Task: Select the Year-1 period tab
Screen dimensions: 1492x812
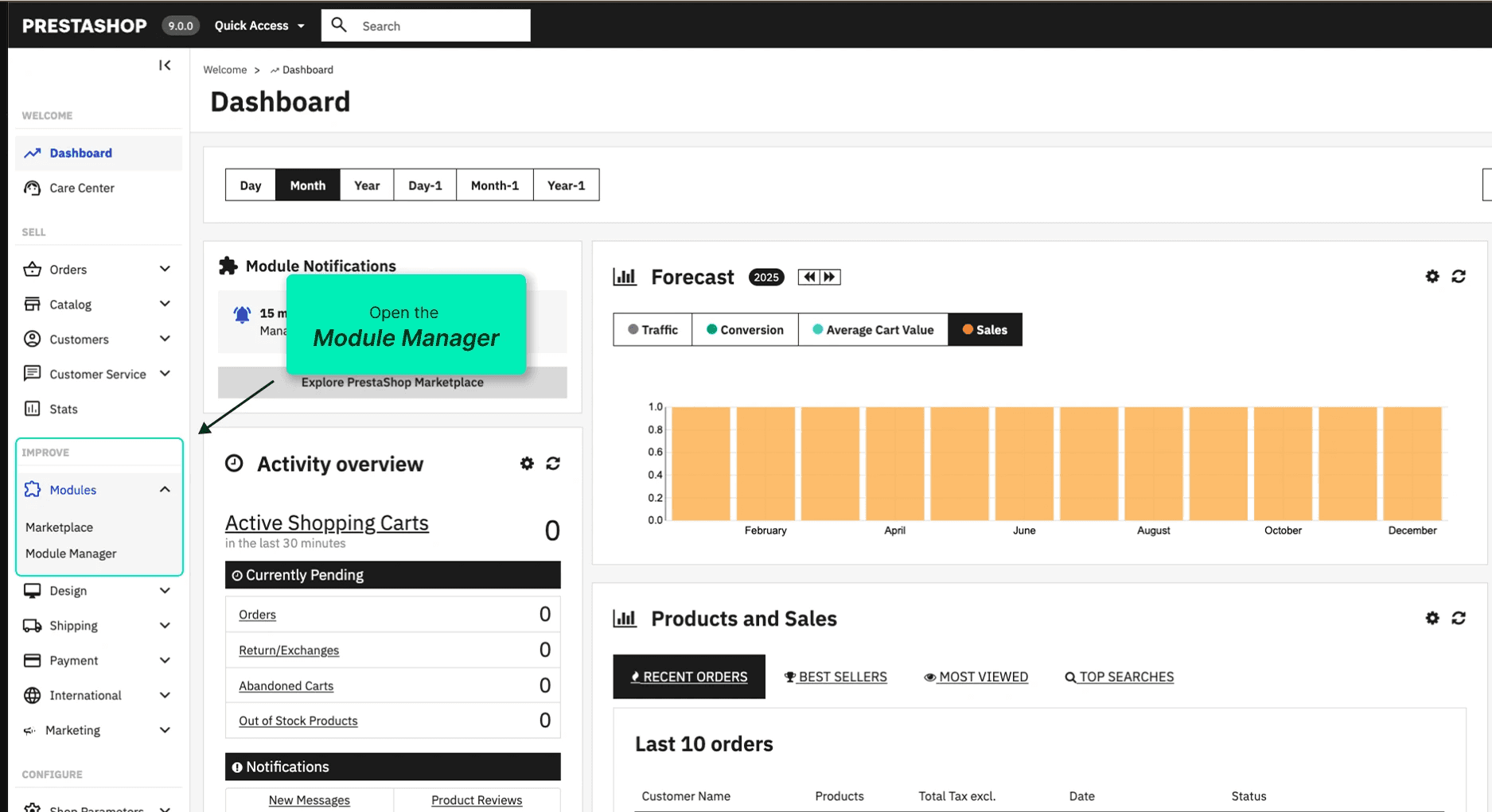Action: click(x=567, y=185)
